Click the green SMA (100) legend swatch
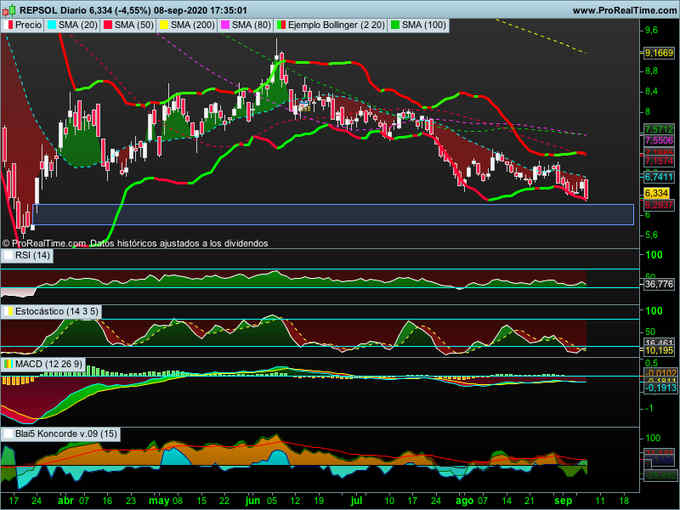Image resolution: width=680 pixels, height=510 pixels. [397, 23]
